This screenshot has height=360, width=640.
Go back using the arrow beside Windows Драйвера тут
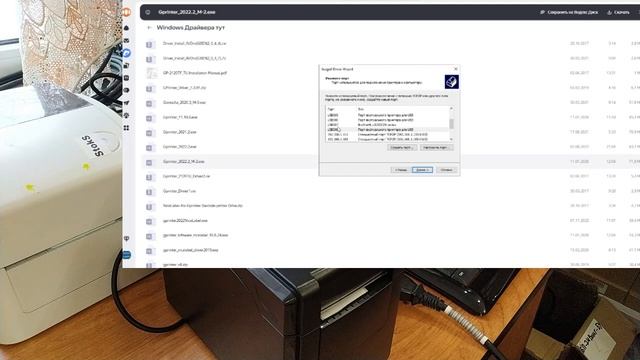(149, 28)
